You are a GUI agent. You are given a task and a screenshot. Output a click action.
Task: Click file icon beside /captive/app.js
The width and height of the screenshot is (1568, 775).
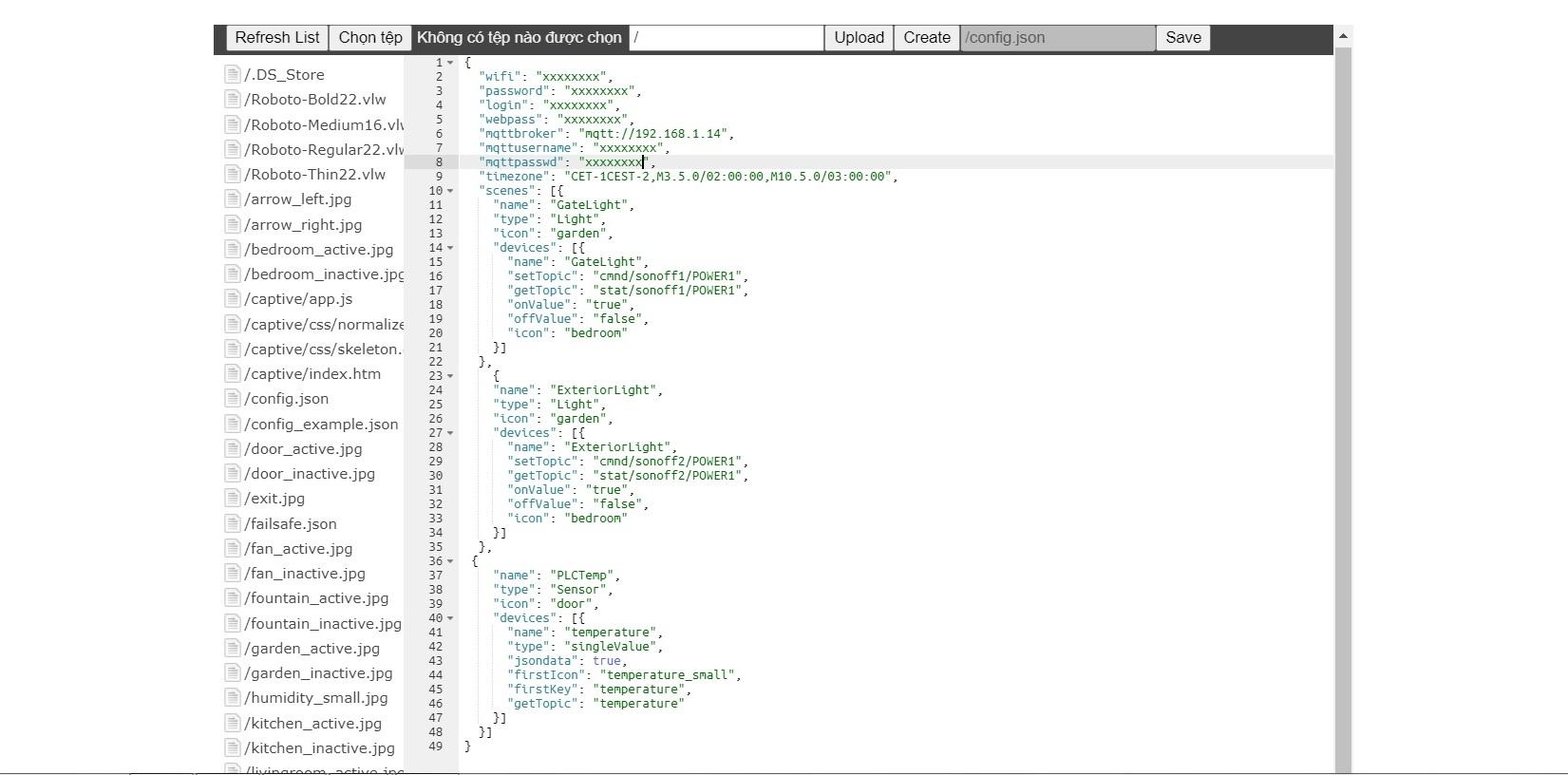click(x=233, y=298)
